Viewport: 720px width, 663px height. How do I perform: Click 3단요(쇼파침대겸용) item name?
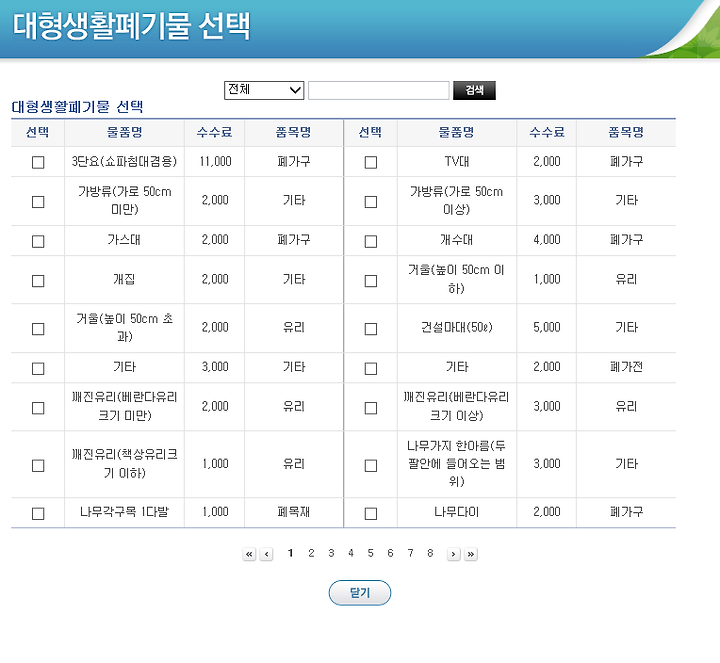(124, 162)
